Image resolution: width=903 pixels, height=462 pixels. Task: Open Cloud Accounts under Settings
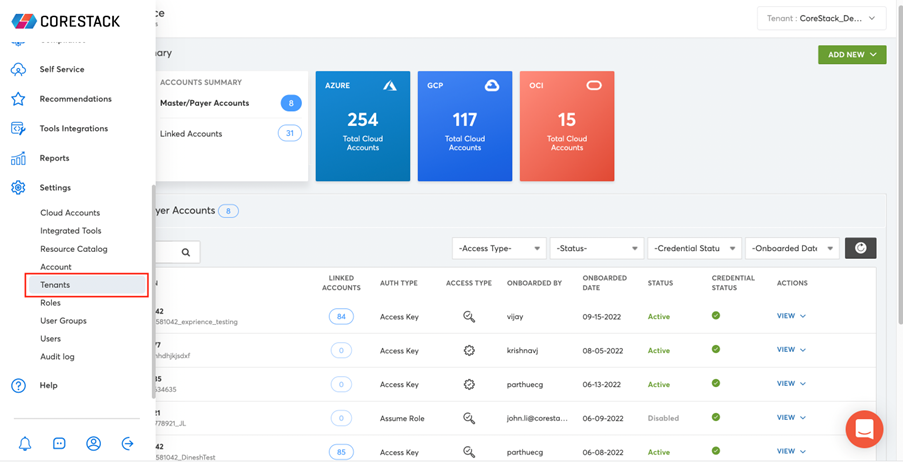click(x=70, y=213)
